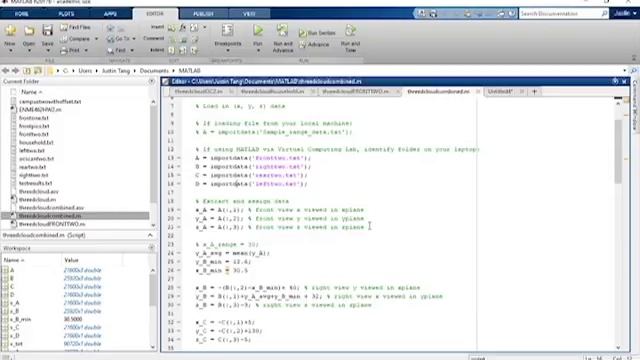Switch to the VIEW ribbon tab
The image size is (640, 360).
[249, 14]
